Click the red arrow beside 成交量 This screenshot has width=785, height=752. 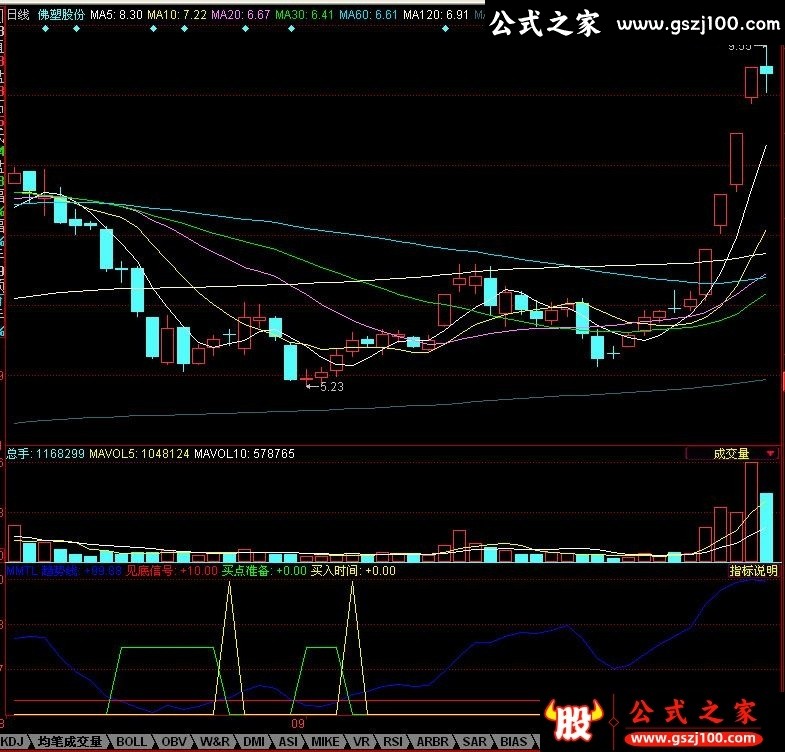pyautogui.click(x=770, y=454)
